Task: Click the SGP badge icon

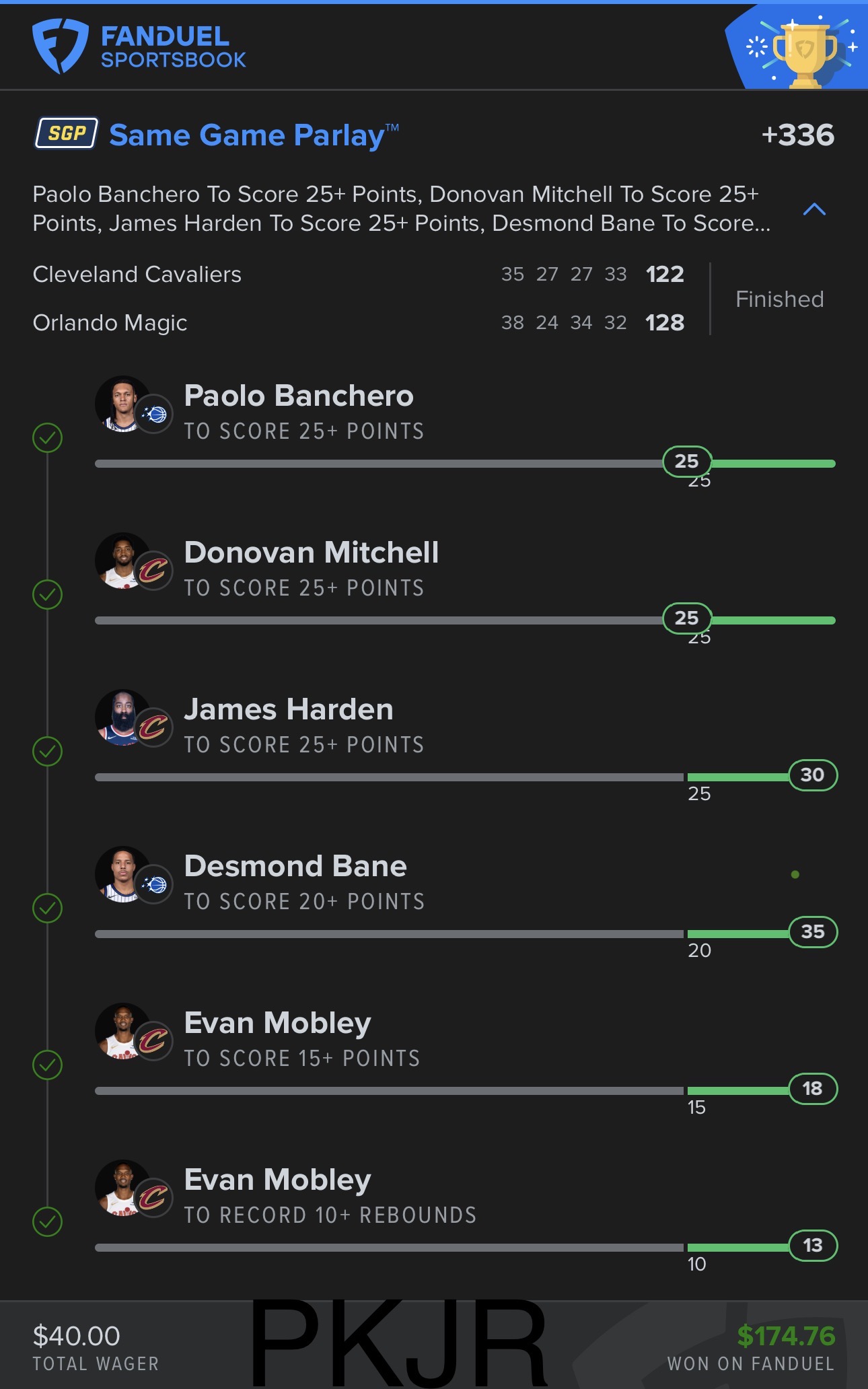Action: coord(67,133)
